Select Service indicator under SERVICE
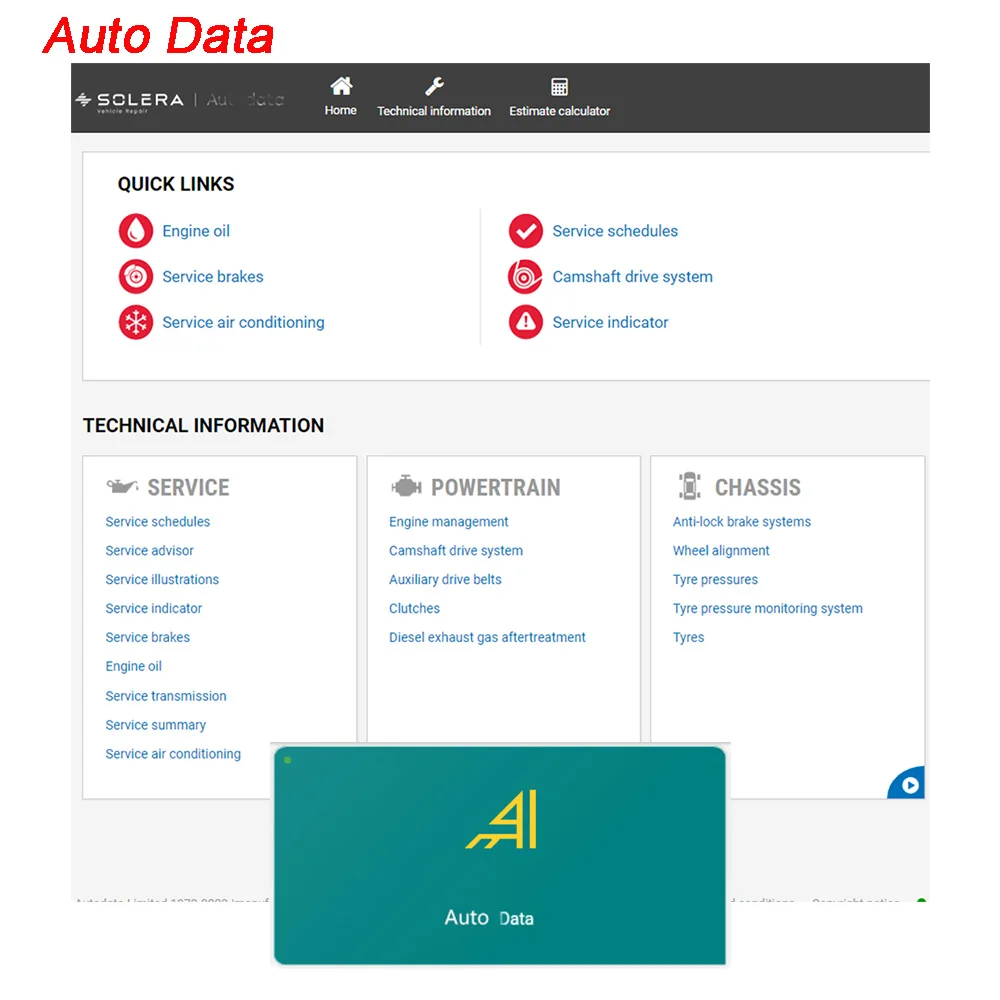The height and width of the screenshot is (1000, 1000). (154, 608)
